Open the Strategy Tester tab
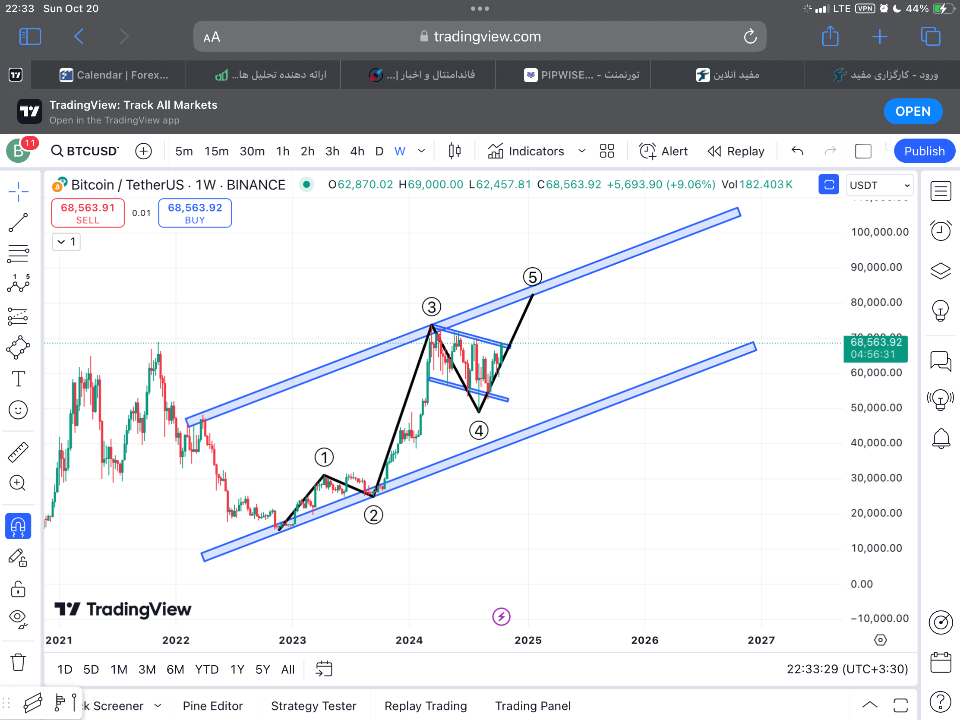The image size is (960, 720). pos(313,706)
